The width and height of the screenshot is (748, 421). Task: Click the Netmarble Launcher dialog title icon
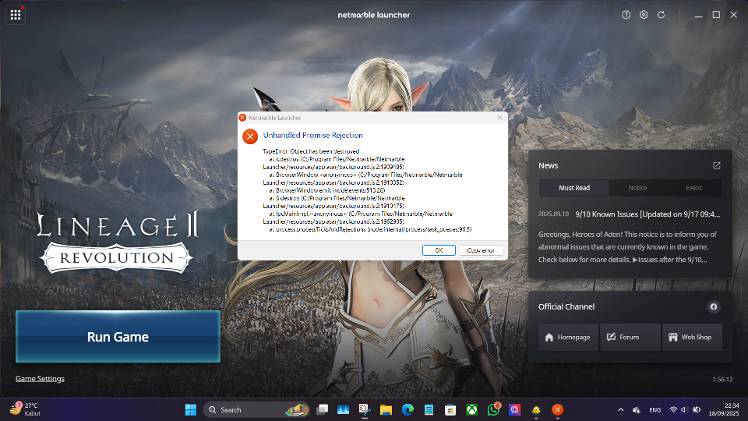click(x=242, y=117)
